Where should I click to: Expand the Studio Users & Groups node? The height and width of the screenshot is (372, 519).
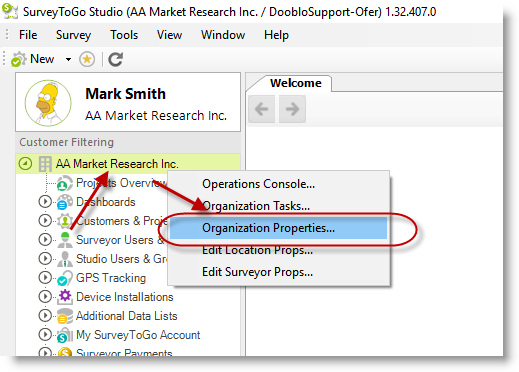(x=45, y=259)
